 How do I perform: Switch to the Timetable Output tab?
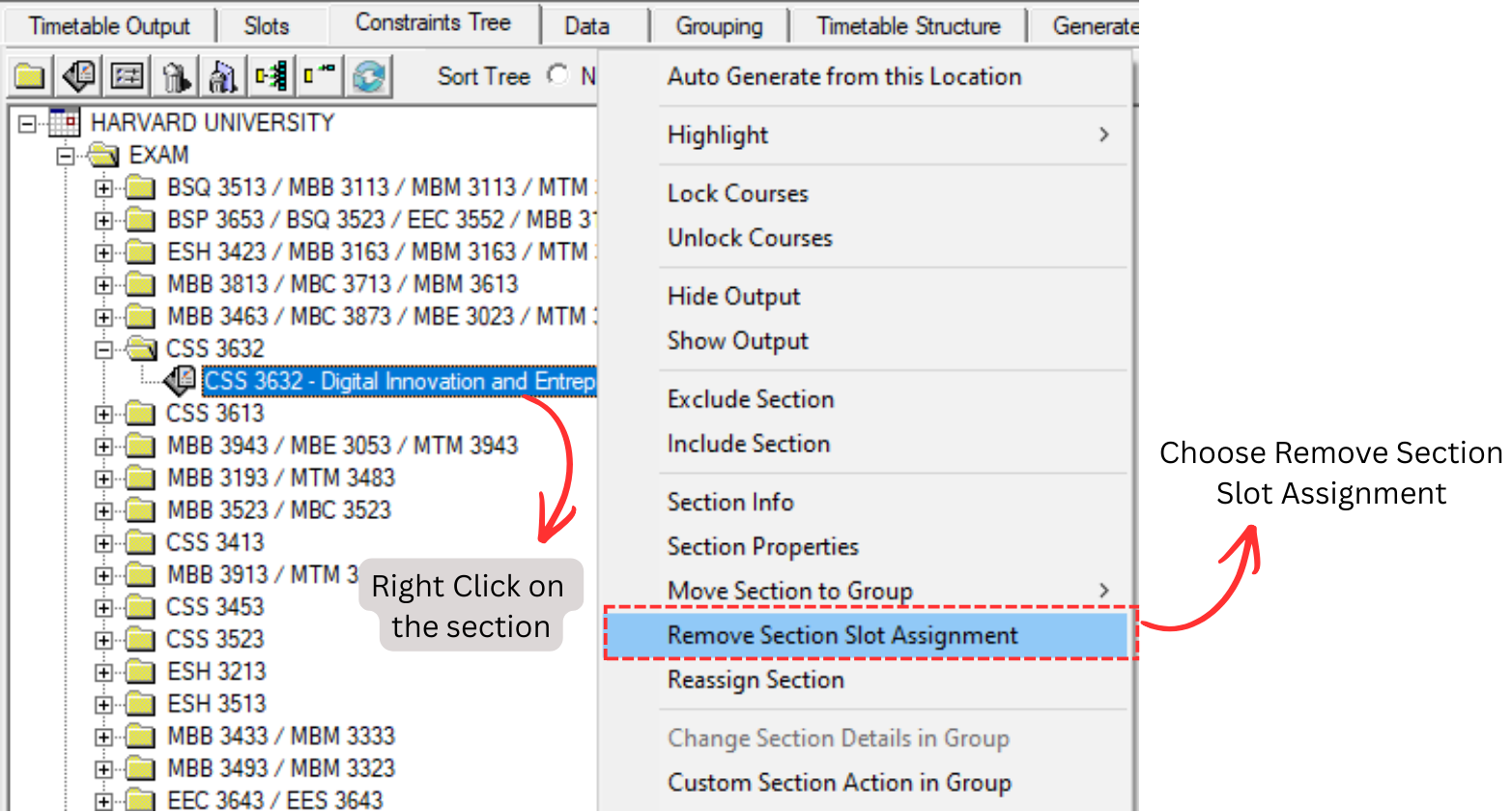[x=109, y=26]
